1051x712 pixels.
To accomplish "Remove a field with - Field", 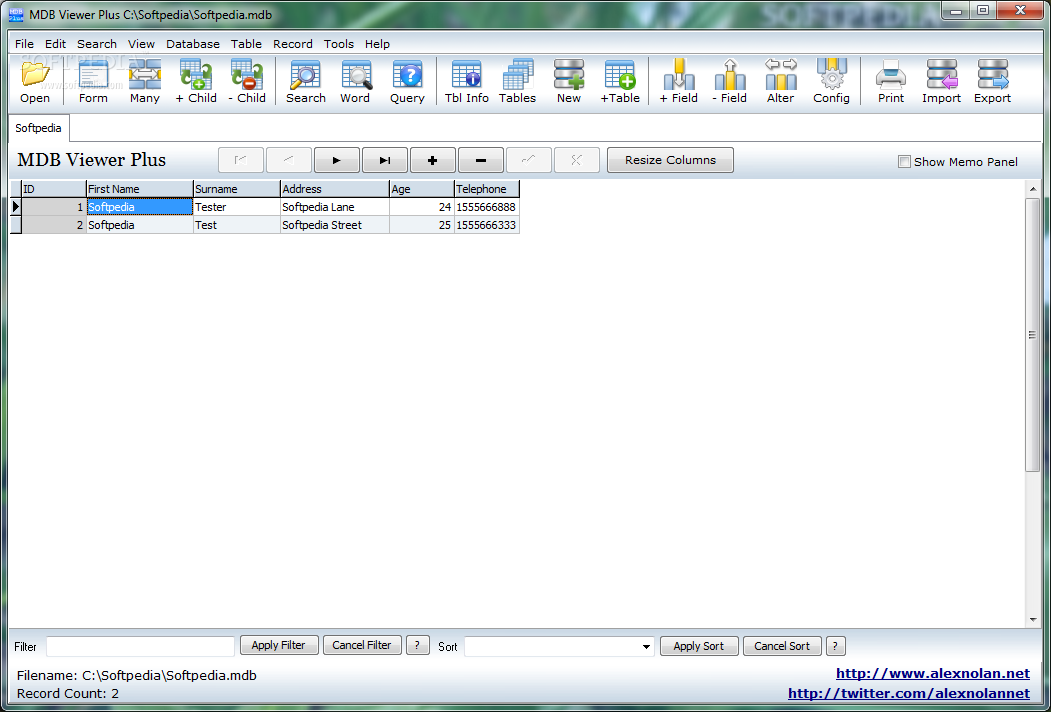I will pyautogui.click(x=729, y=81).
